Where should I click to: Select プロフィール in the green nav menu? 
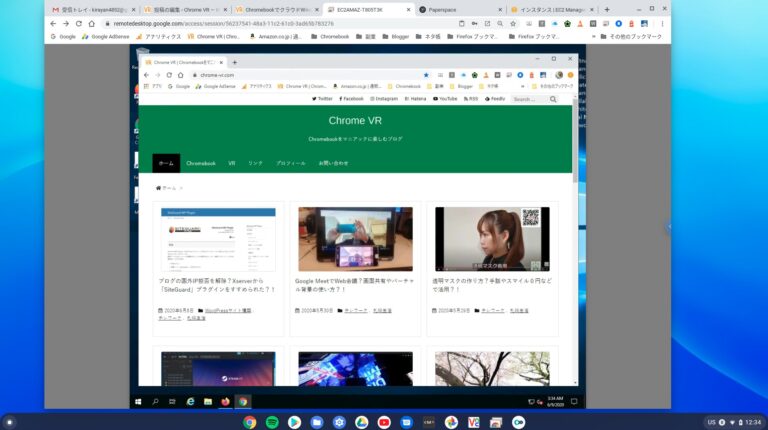290,163
